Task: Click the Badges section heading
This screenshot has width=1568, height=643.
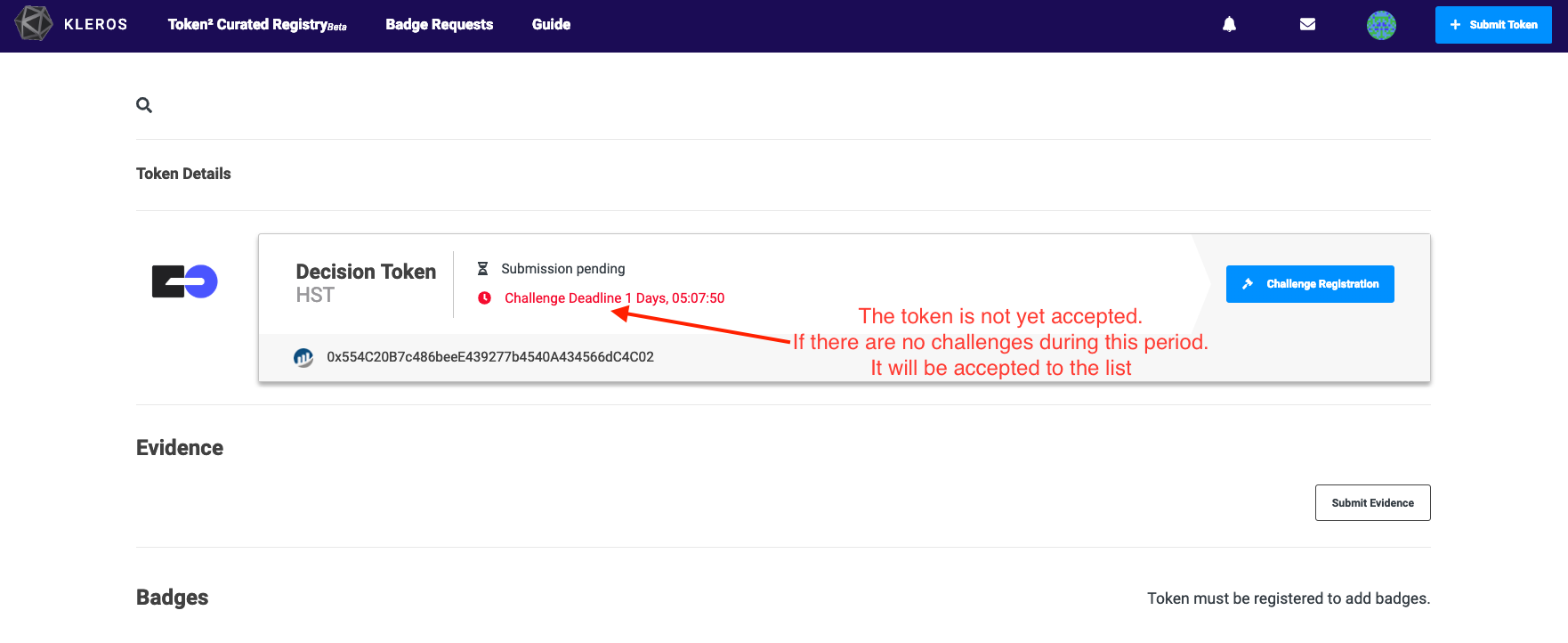Action: pyautogui.click(x=172, y=598)
